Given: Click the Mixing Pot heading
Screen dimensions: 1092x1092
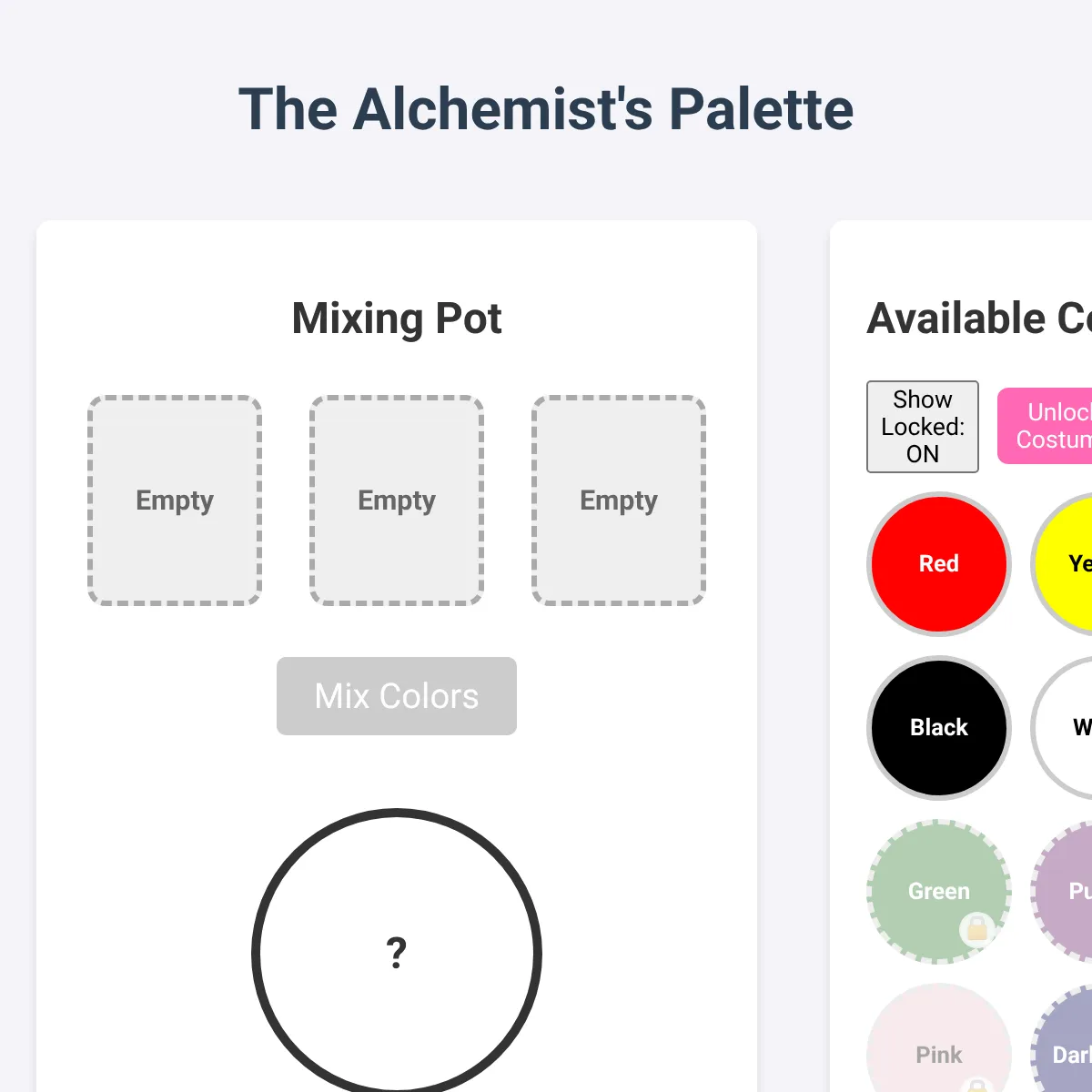Looking at the screenshot, I should pyautogui.click(x=397, y=318).
